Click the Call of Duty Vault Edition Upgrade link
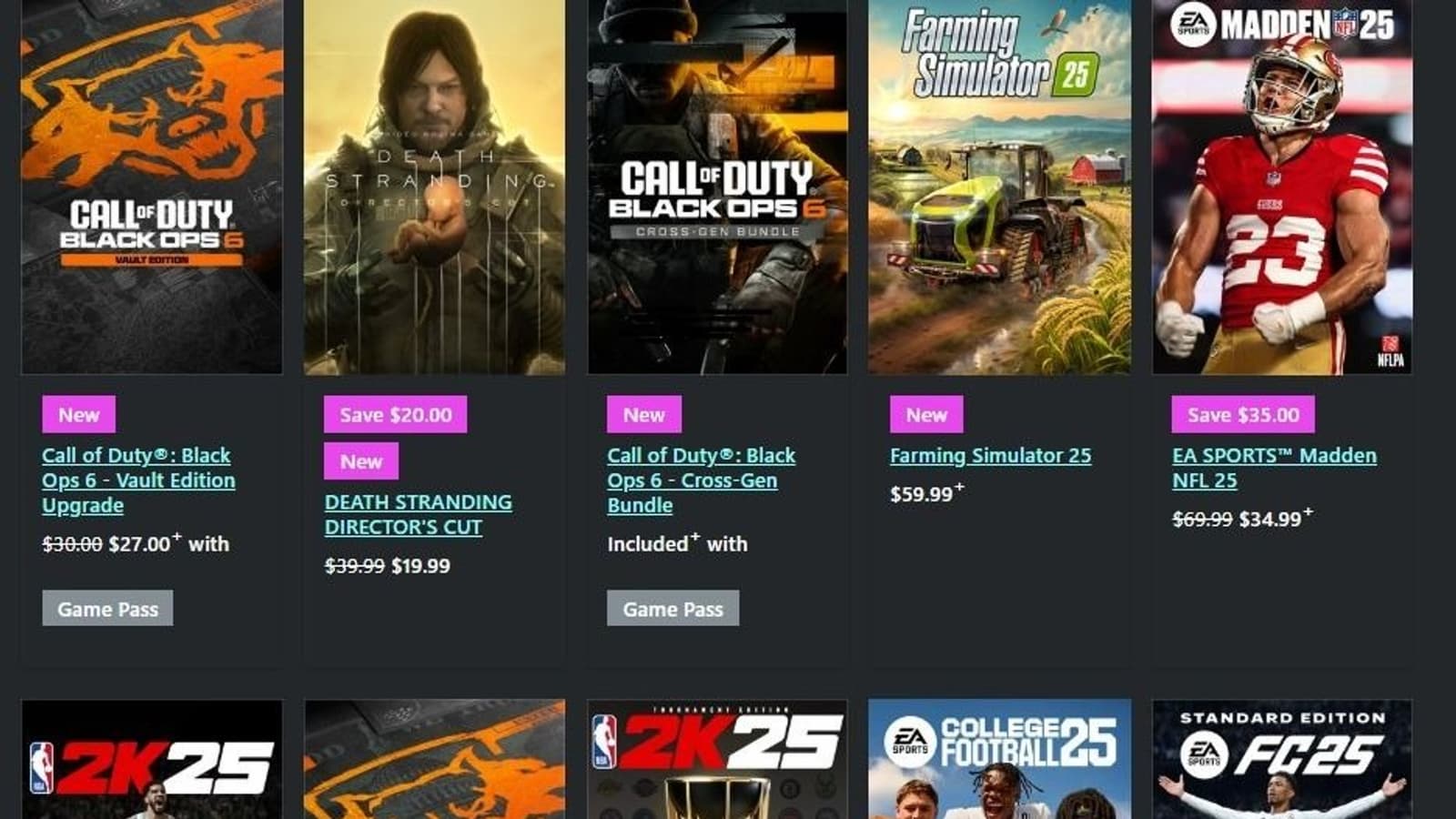Viewport: 1456px width, 819px height. (x=138, y=480)
